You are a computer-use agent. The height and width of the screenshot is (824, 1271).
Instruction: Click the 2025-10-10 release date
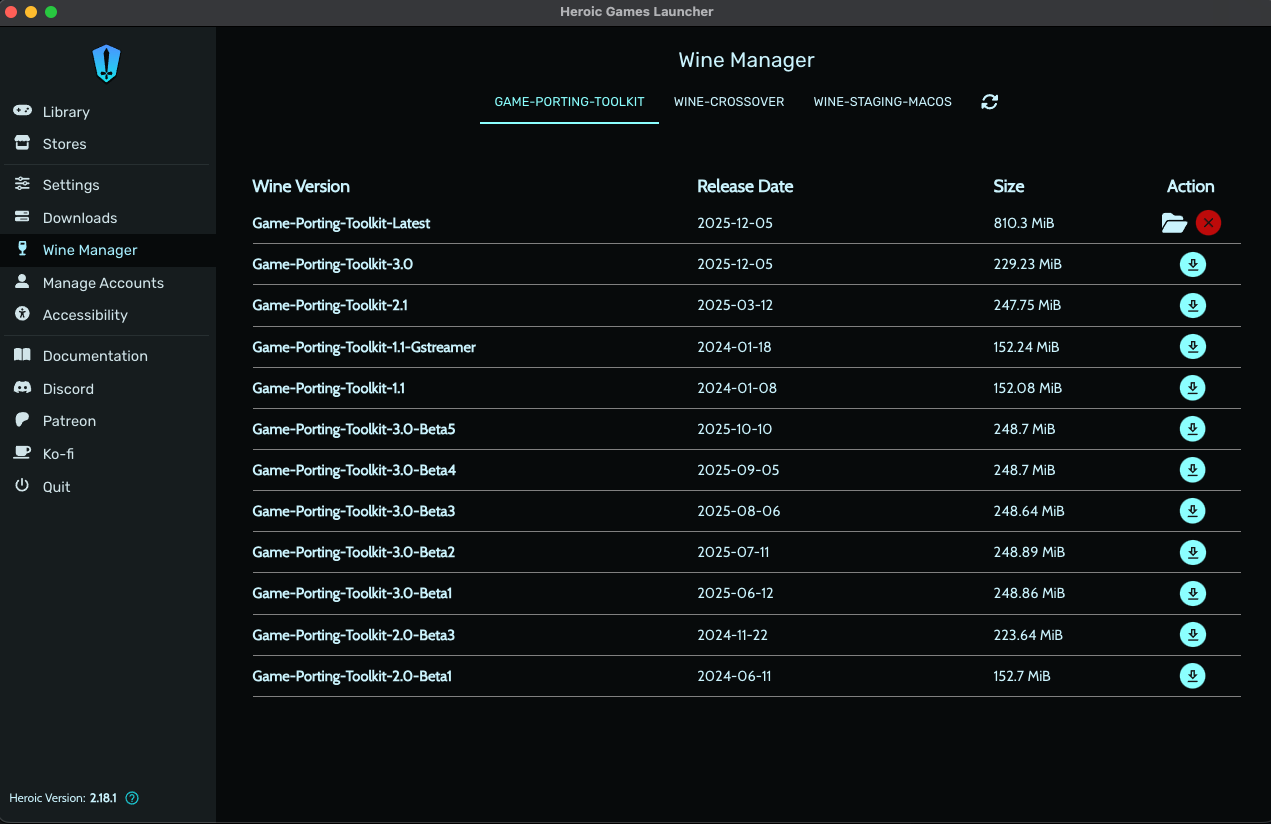click(735, 429)
